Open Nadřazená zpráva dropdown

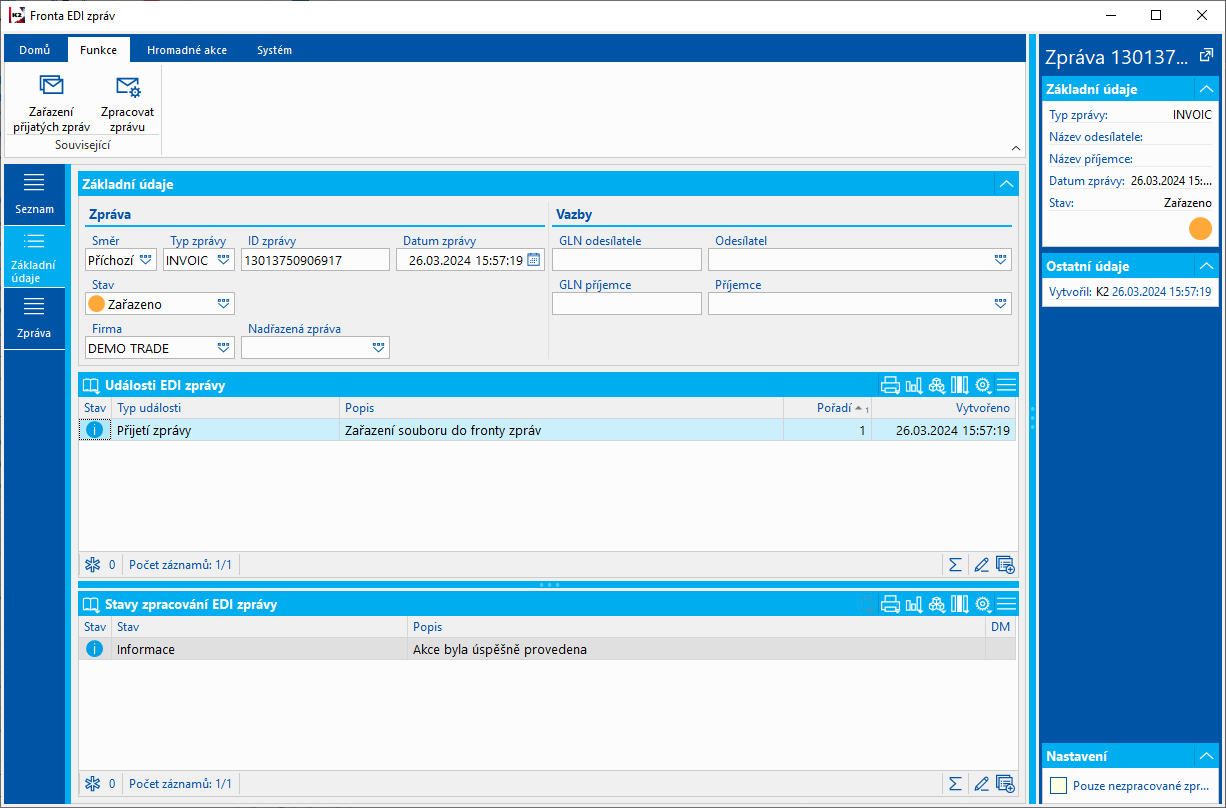coord(378,348)
